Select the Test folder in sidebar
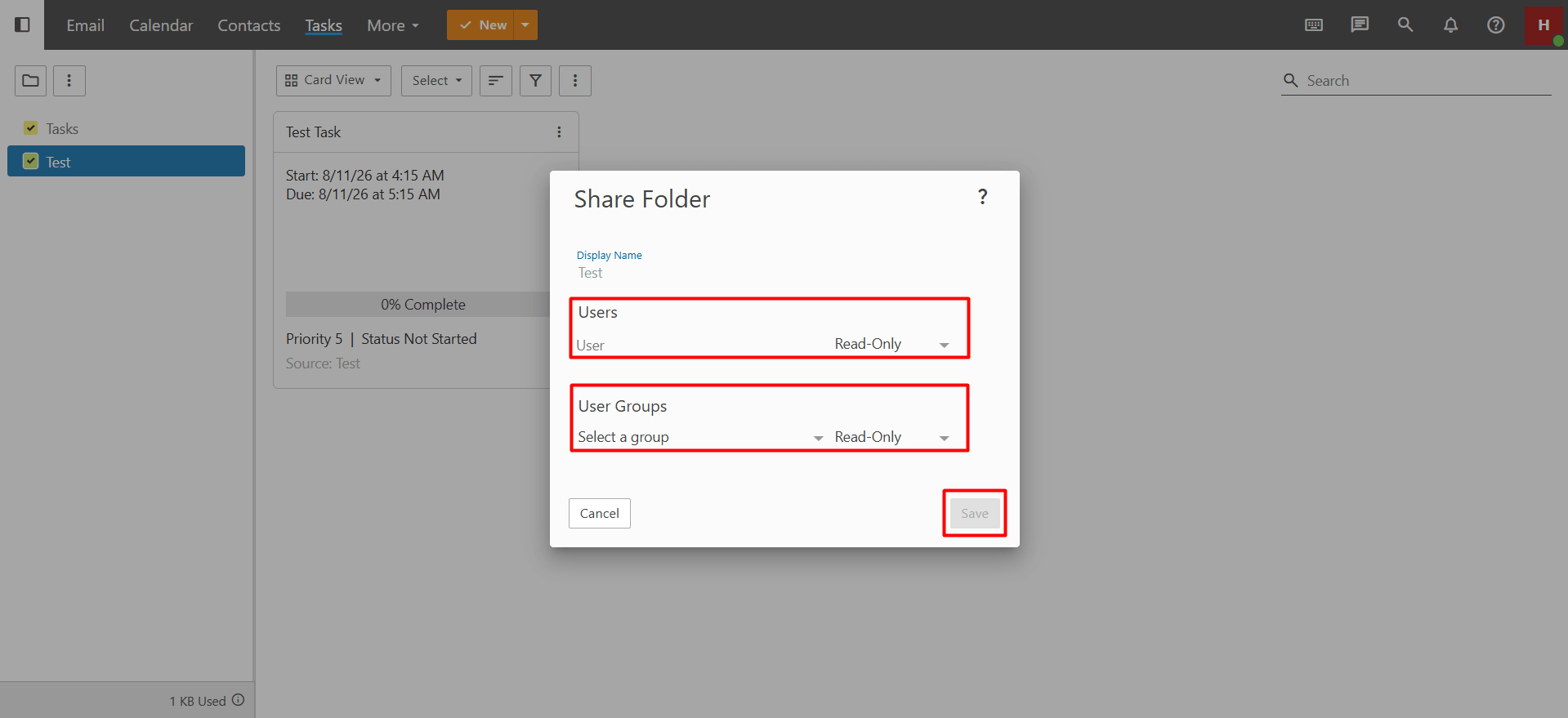This screenshot has height=718, width=1568. [x=126, y=161]
